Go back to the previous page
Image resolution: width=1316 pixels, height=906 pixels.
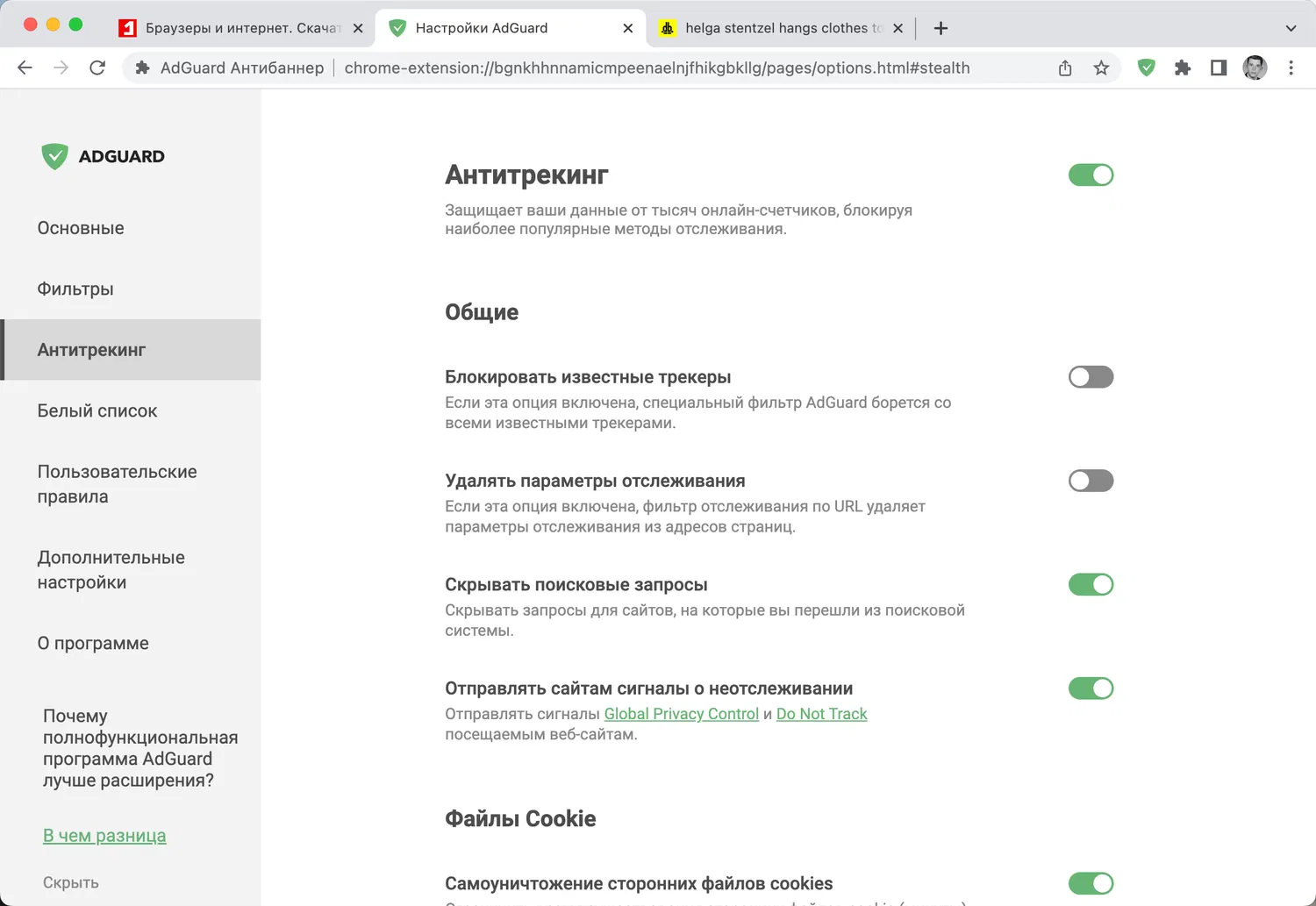(25, 68)
